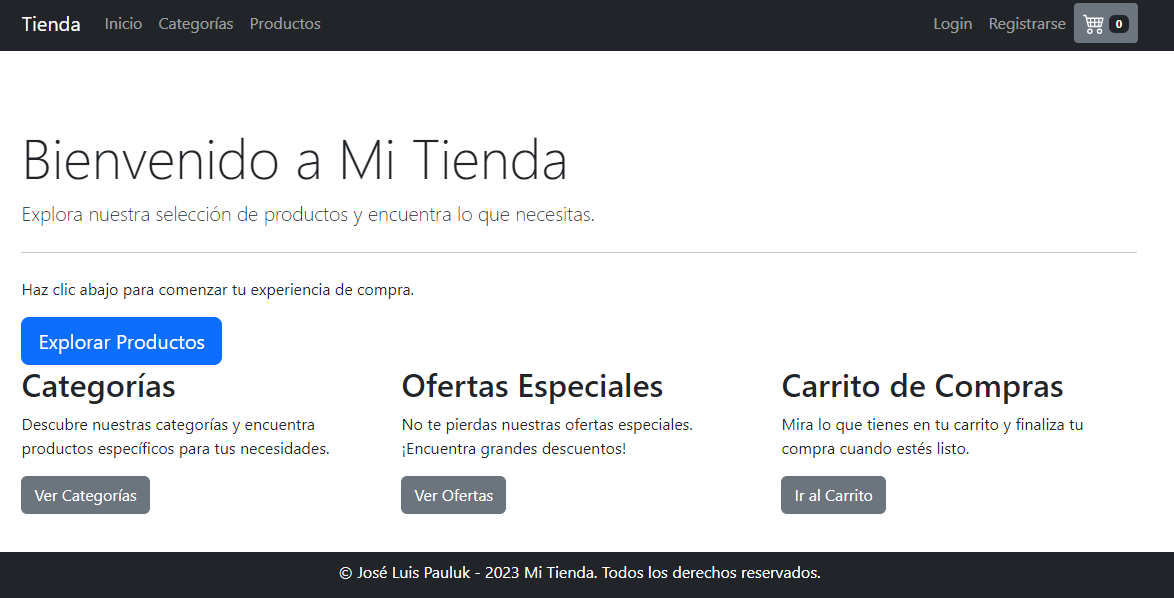Click the Ver Categorías button
This screenshot has width=1174, height=598.
(85, 495)
